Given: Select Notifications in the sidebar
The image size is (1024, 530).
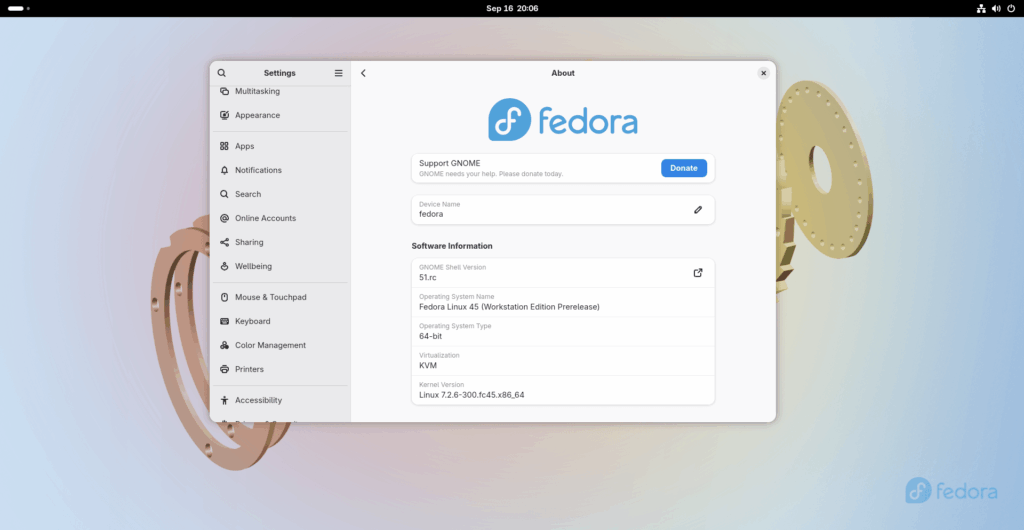Looking at the screenshot, I should point(281,170).
